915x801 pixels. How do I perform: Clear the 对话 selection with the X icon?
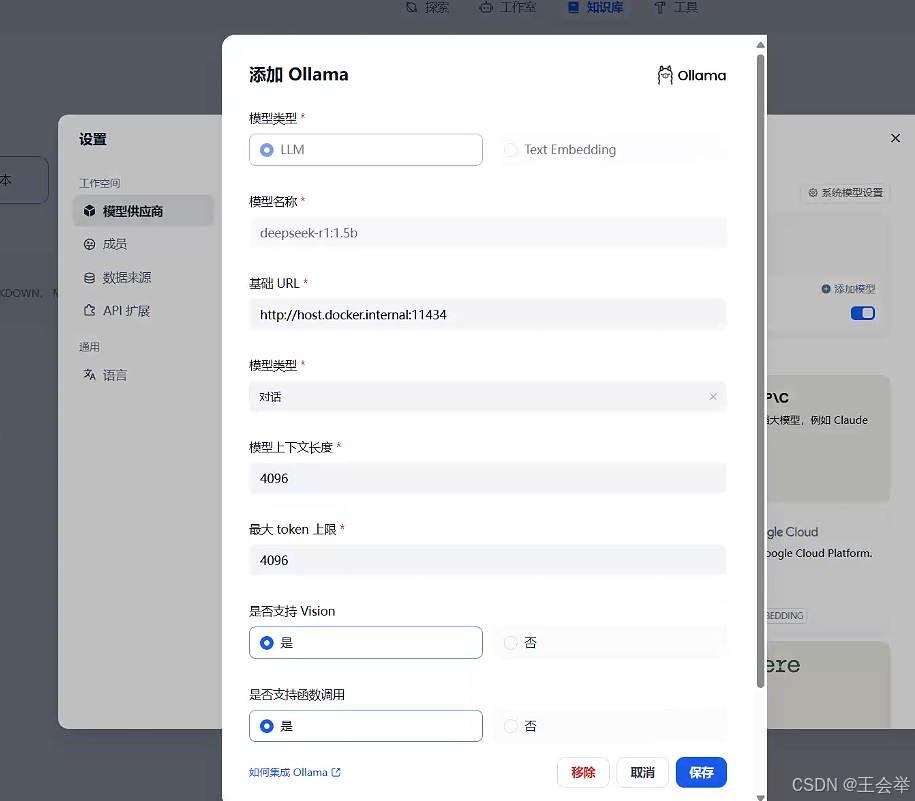[x=713, y=397]
